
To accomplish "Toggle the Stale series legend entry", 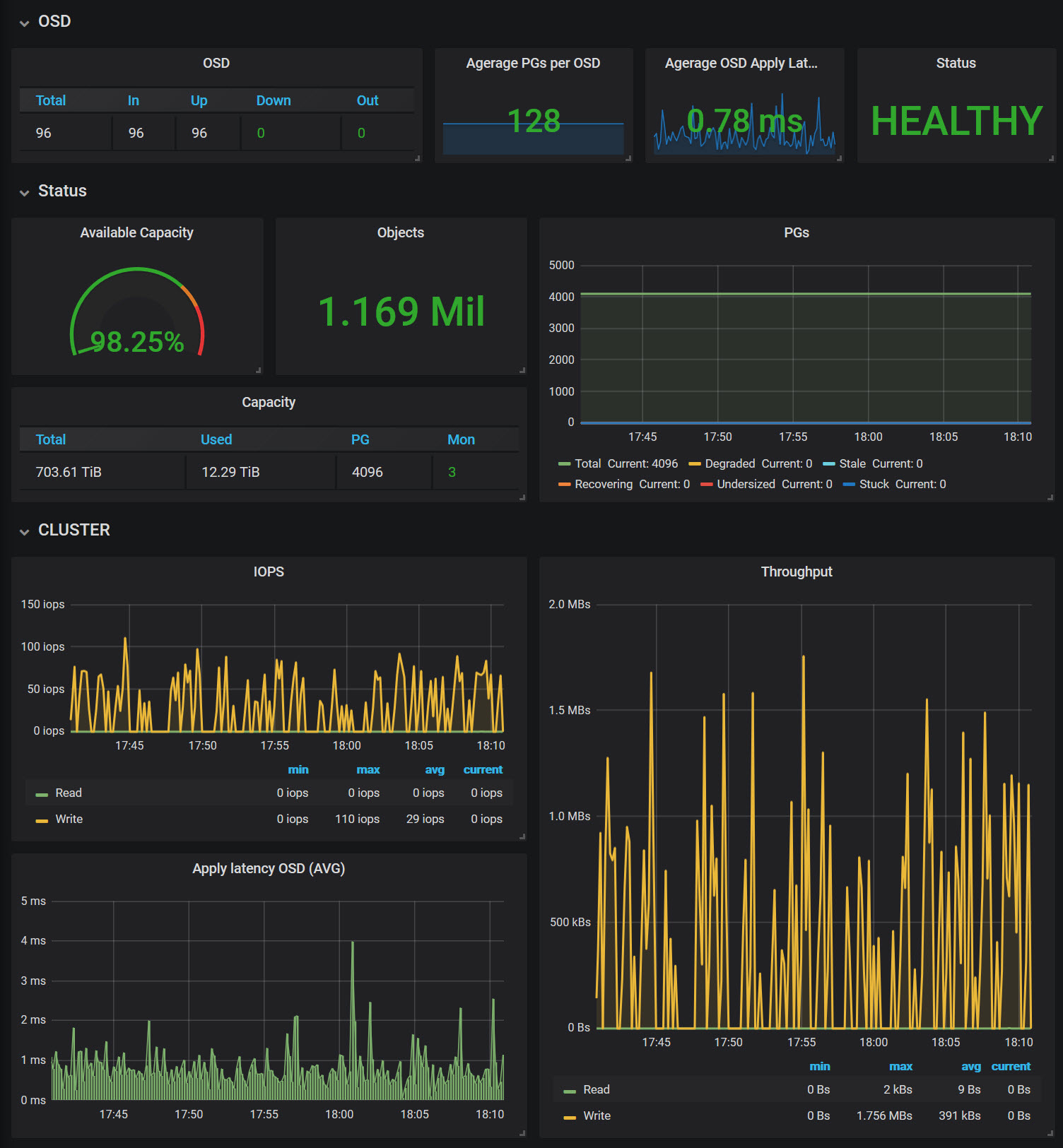I will pyautogui.click(x=852, y=463).
